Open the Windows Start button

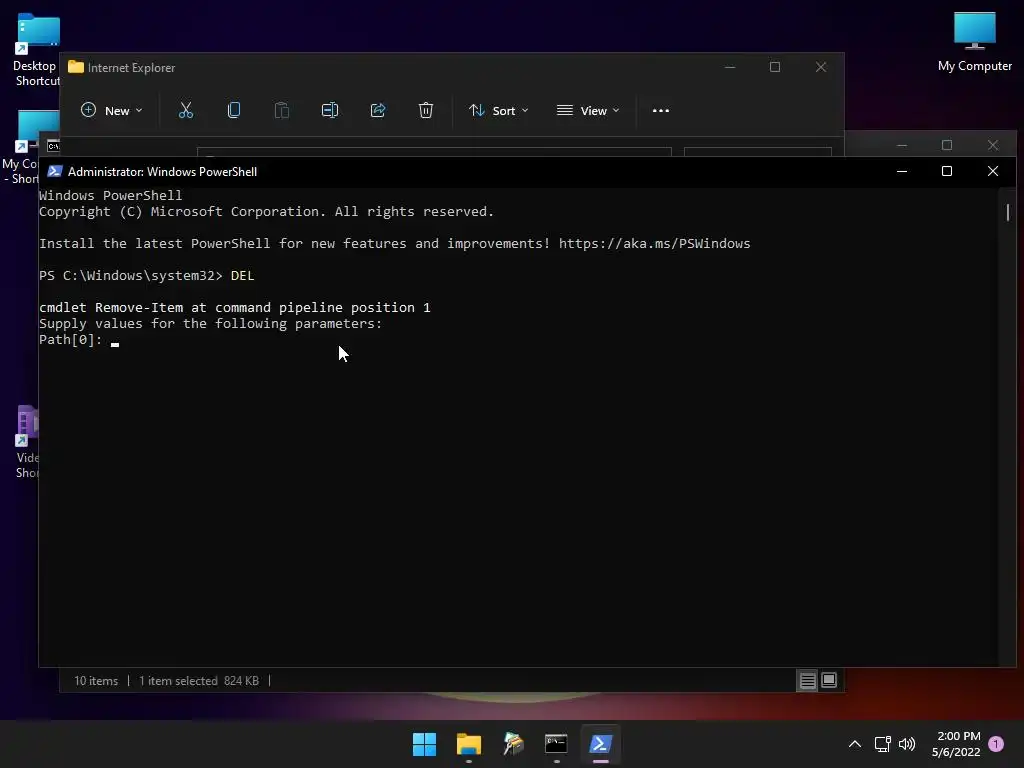click(424, 744)
